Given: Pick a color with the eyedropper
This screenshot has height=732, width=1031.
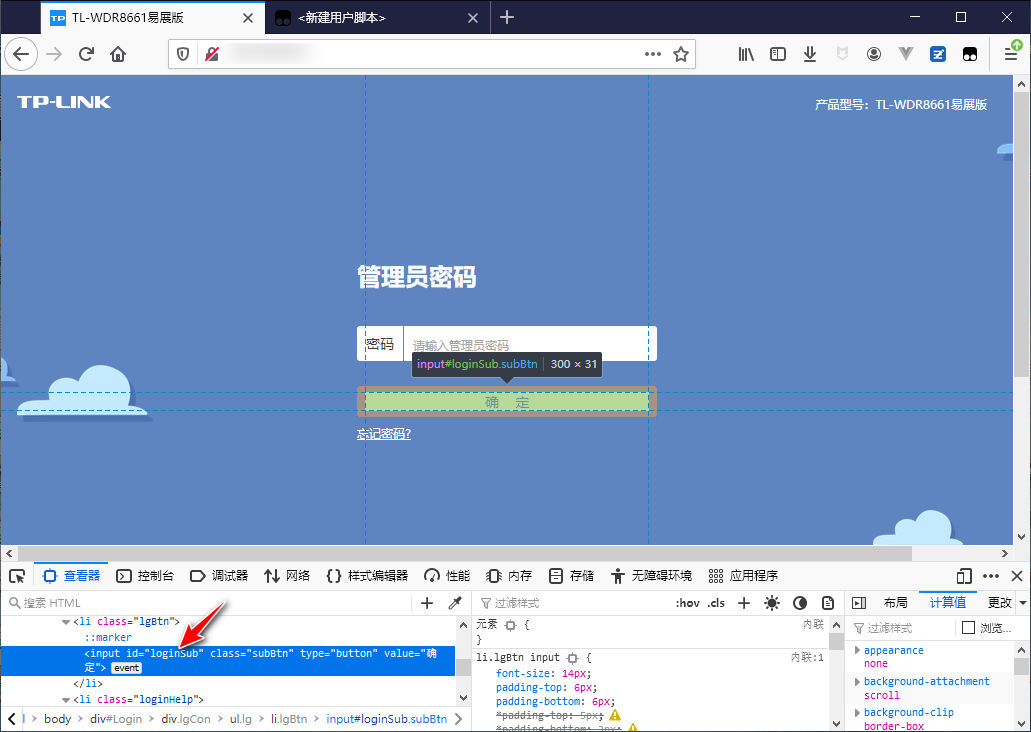Looking at the screenshot, I should [x=454, y=603].
